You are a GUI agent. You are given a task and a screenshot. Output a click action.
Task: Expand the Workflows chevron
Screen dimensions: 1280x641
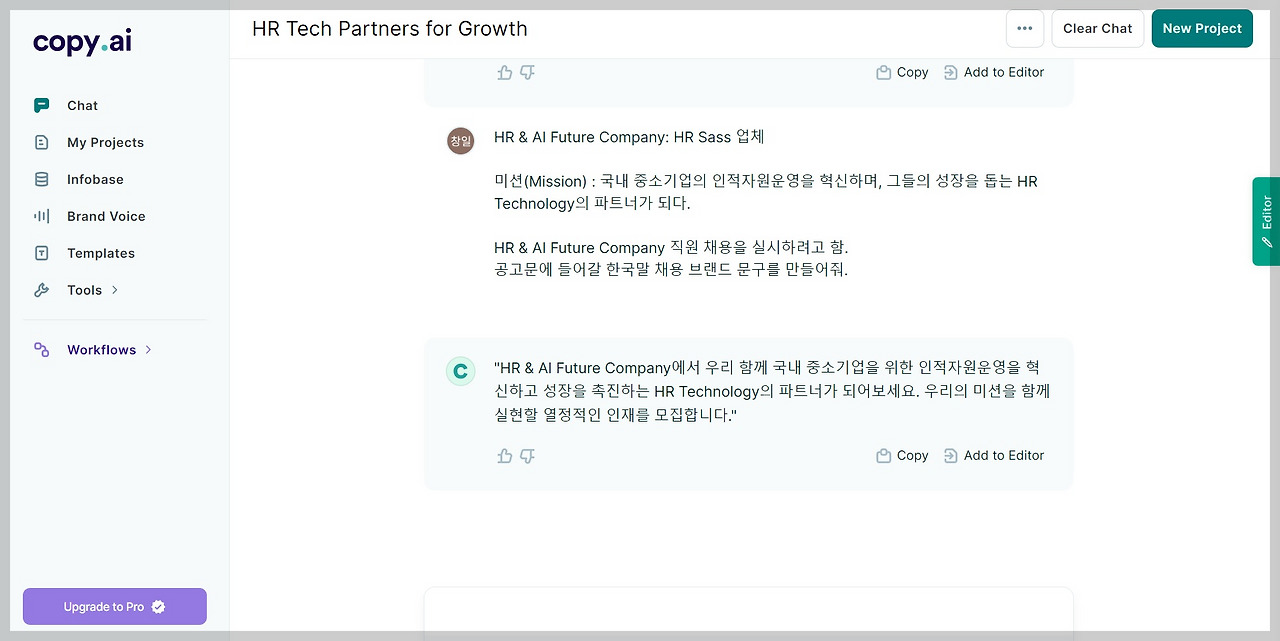149,349
